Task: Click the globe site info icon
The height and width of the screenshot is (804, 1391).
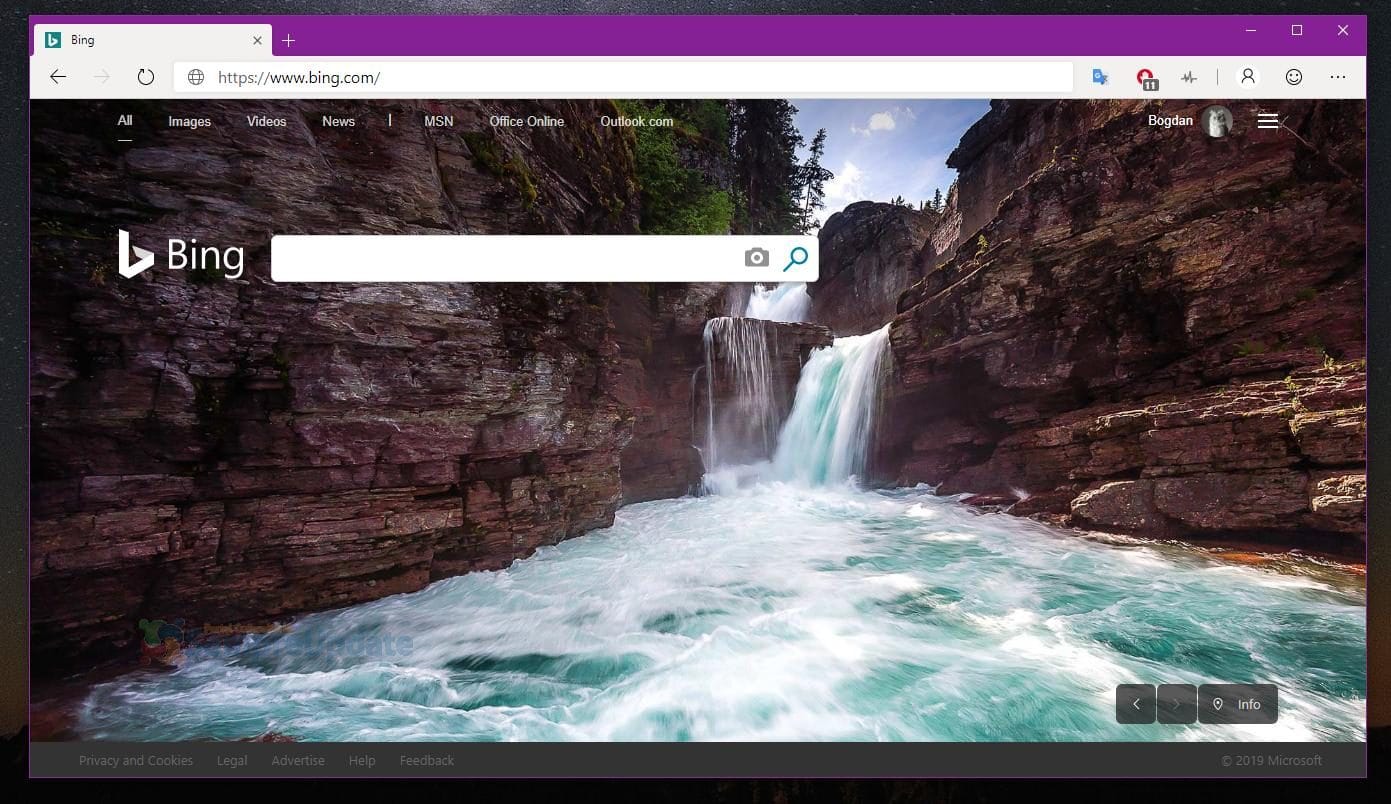Action: [196, 77]
